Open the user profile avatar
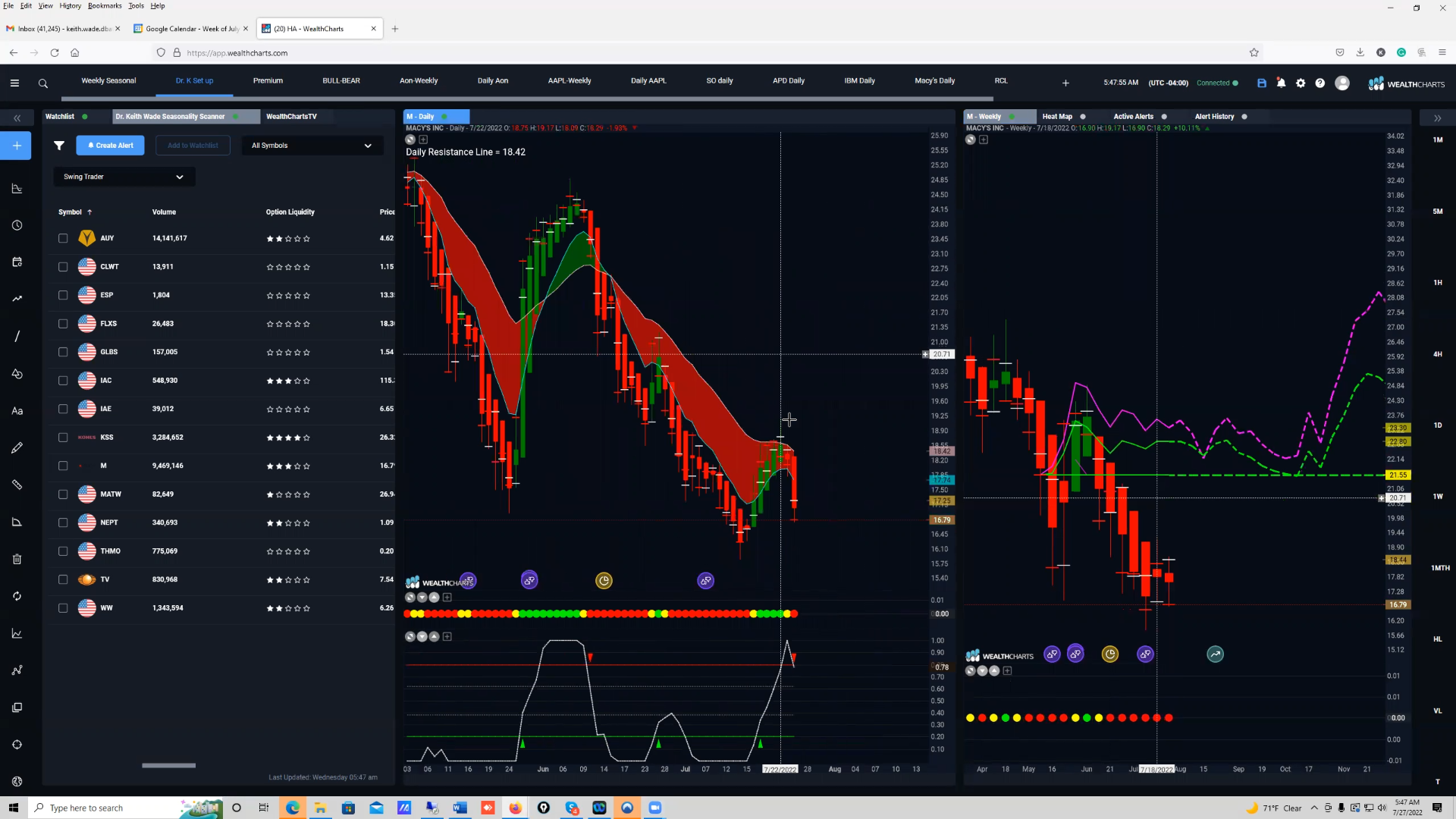Image resolution: width=1456 pixels, height=819 pixels. click(x=1342, y=83)
